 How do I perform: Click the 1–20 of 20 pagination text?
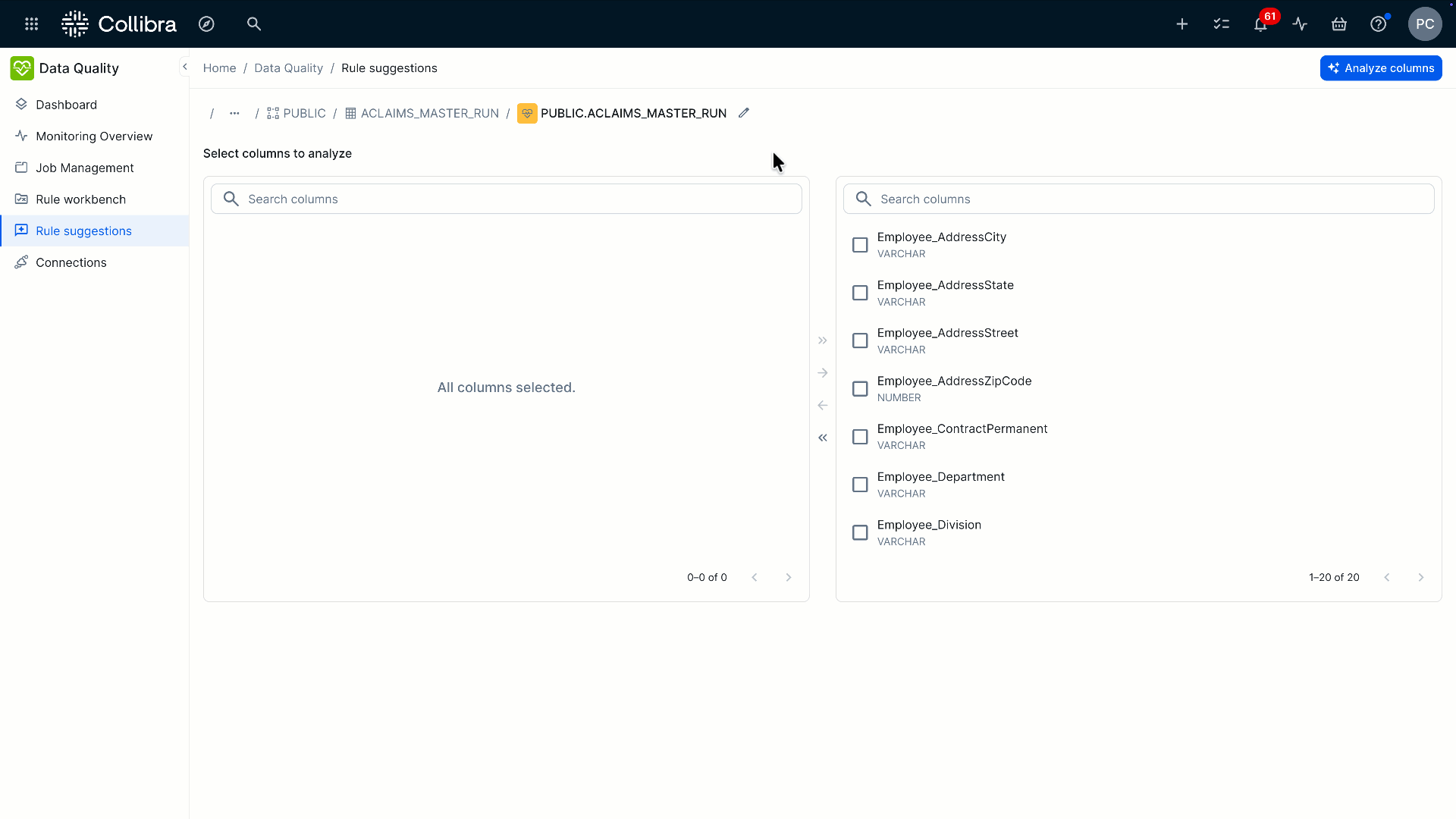(1334, 578)
